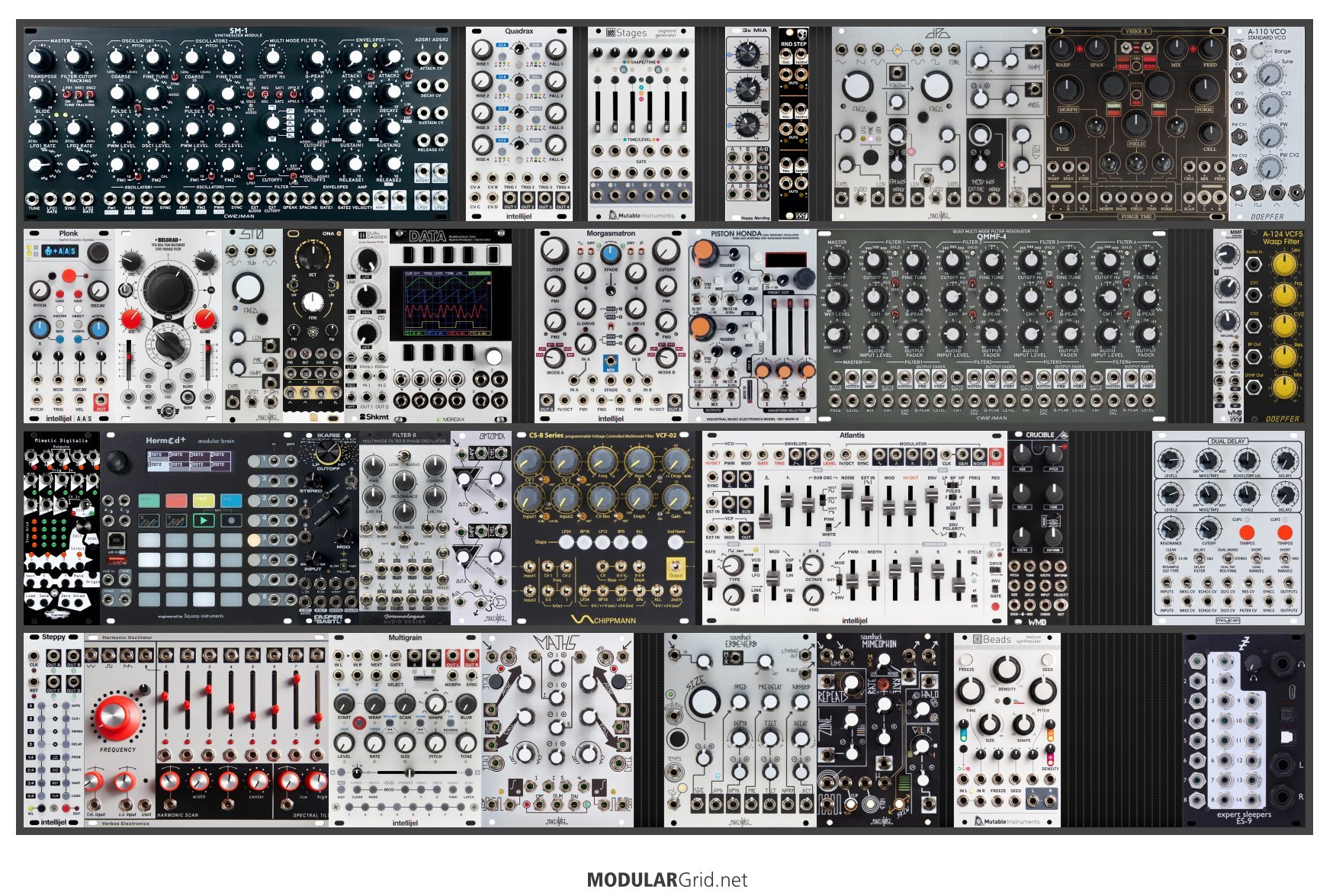Image resolution: width=1336 pixels, height=896 pixels.
Task: Click the Quadrax FALL 4 knob
Action: tap(556, 145)
